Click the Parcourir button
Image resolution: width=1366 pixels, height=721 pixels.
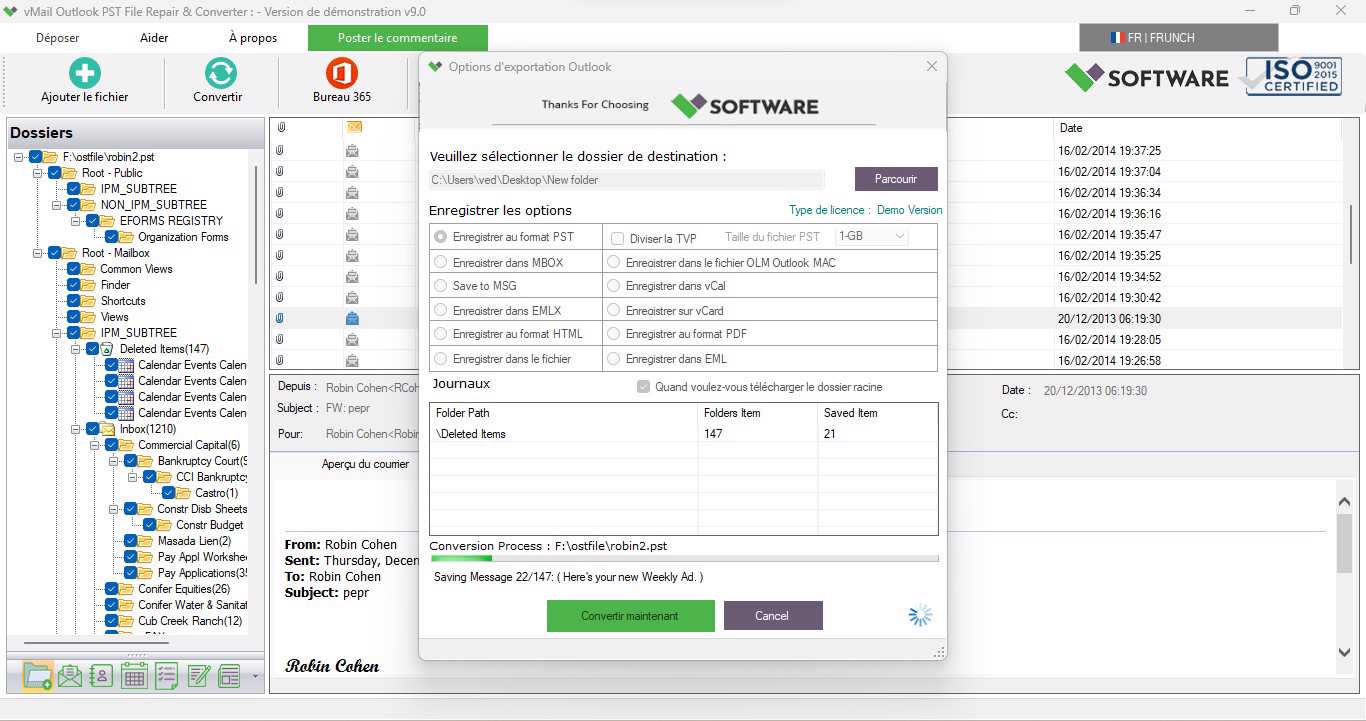coord(896,179)
